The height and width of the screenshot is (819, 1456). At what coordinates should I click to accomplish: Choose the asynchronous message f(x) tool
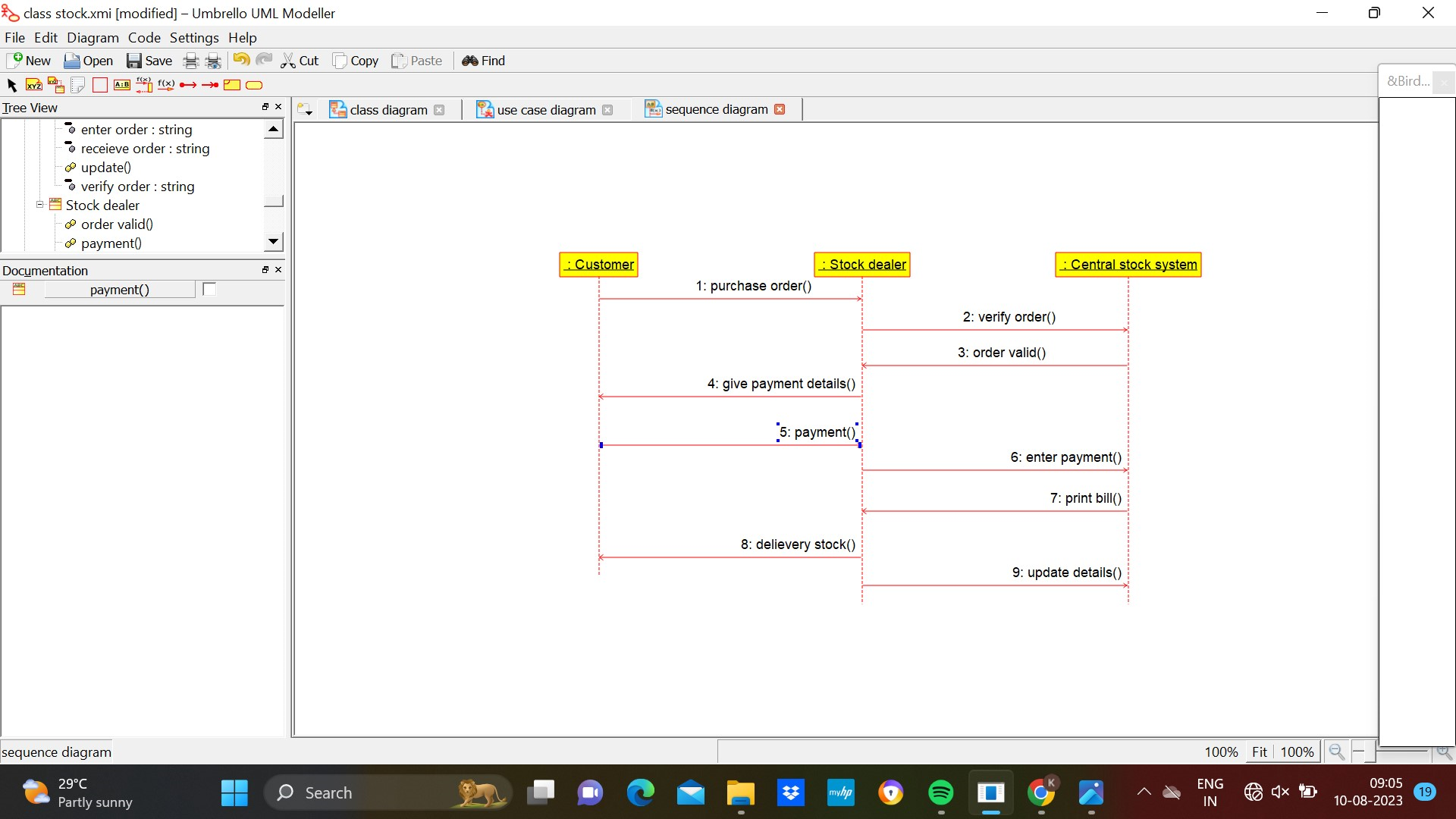166,85
